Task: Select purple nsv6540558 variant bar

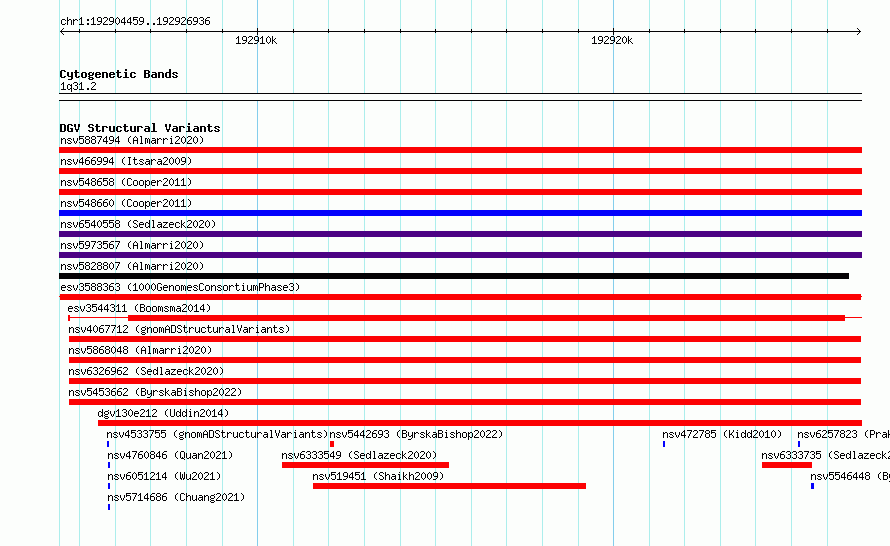Action: click(x=460, y=234)
